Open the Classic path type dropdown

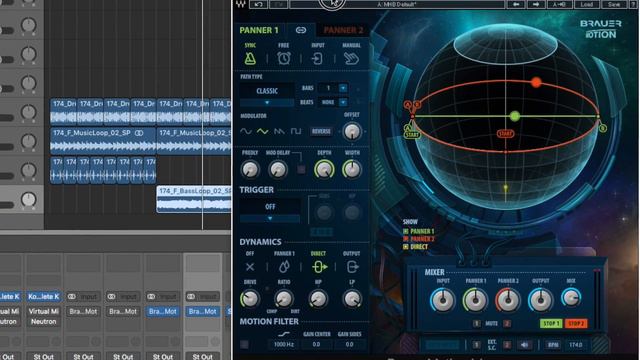point(267,96)
